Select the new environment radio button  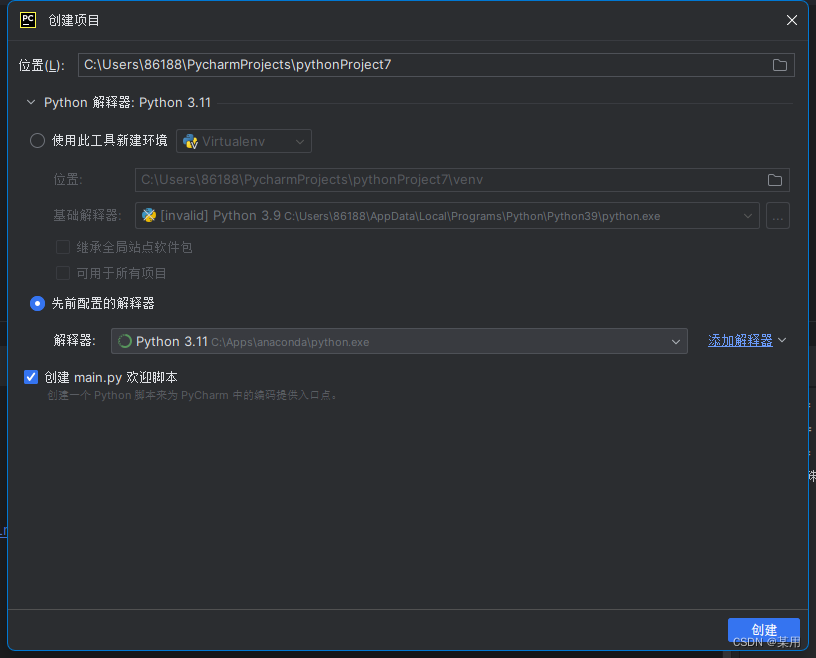37,141
